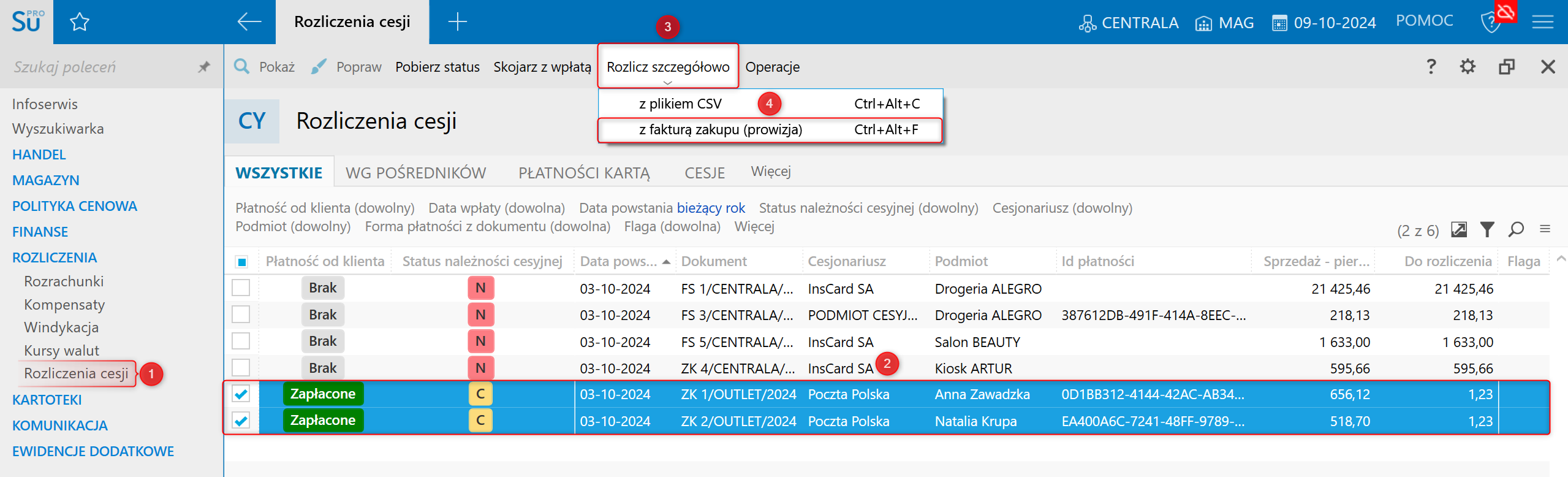This screenshot has width=1568, height=477.
Task: Check the FS 3/CENTRALA row checkbox
Action: [241, 315]
